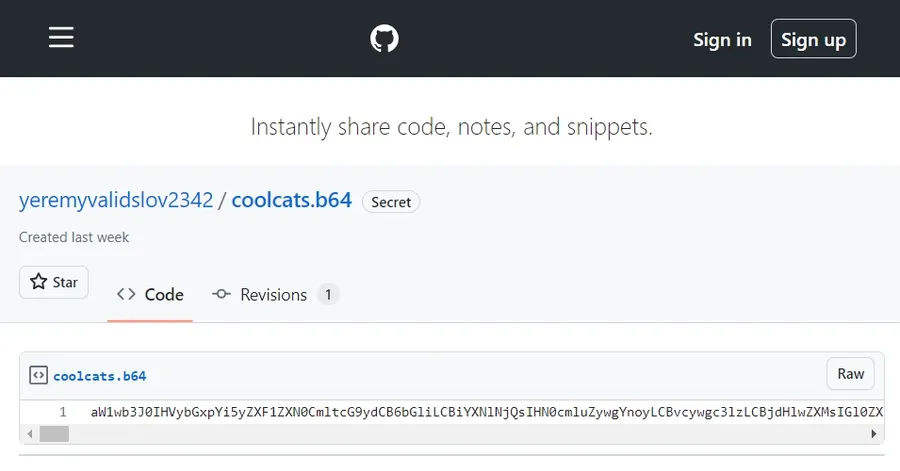Open the coolcats.b64 gist title link
900x471 pixels.
coord(292,200)
